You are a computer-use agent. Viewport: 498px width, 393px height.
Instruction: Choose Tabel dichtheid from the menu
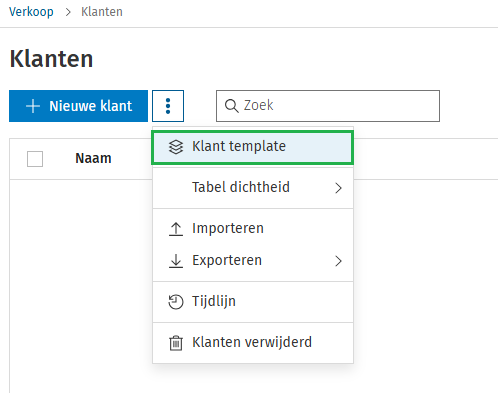(x=253, y=188)
